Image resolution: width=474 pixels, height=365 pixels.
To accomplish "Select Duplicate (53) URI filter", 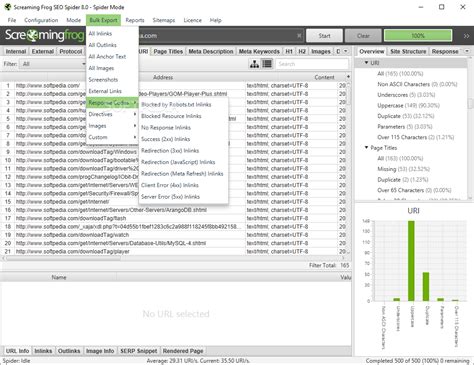I will coord(405,116).
